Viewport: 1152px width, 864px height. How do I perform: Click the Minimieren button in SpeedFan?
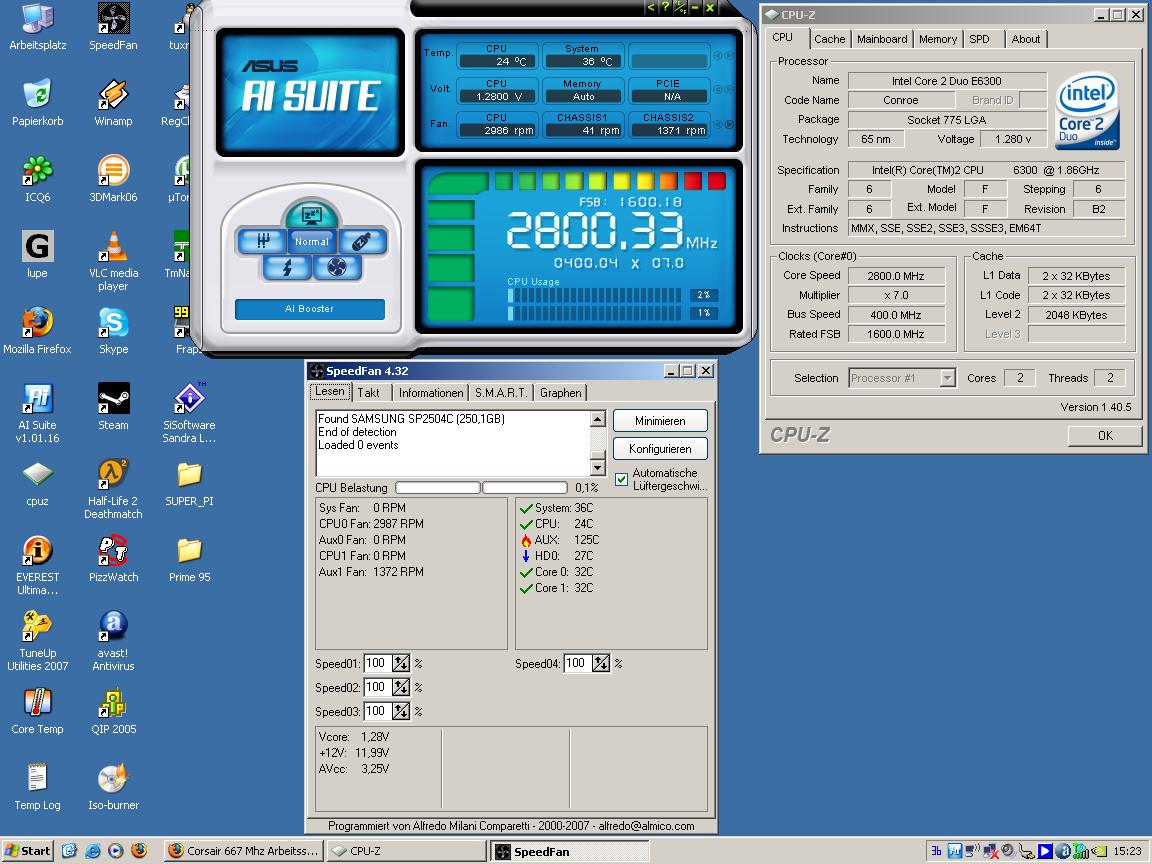click(660, 421)
